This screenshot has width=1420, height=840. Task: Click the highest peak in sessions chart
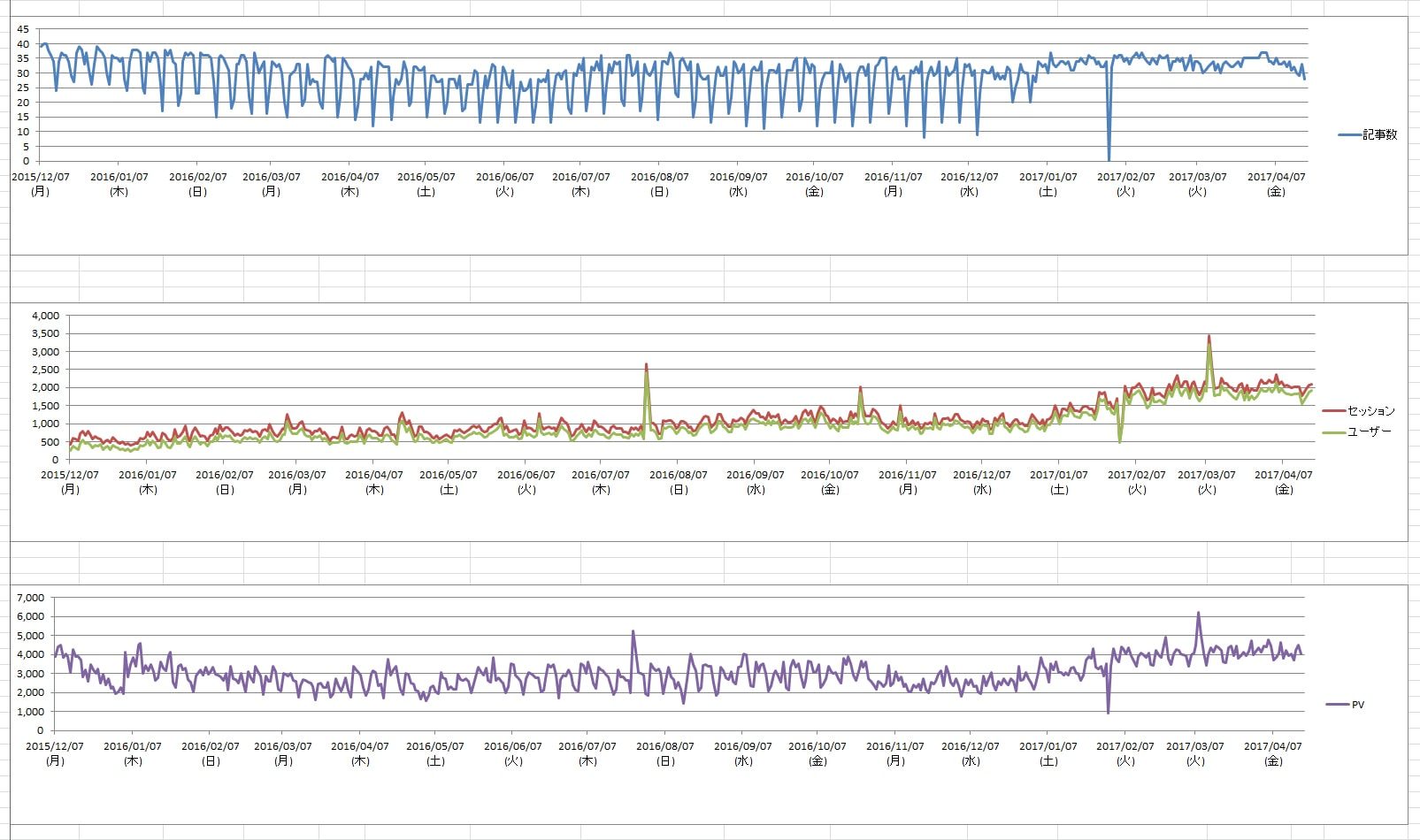[x=1209, y=337]
